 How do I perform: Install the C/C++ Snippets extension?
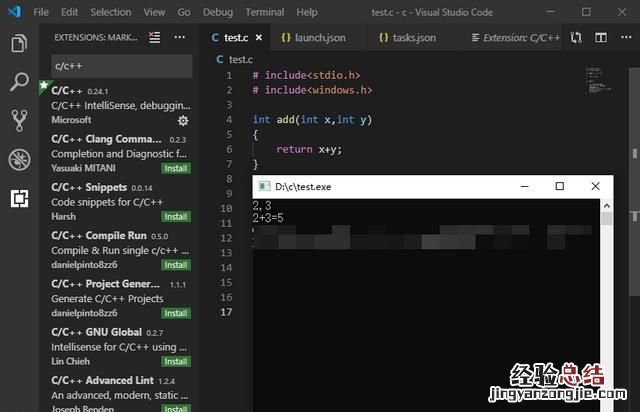176,216
